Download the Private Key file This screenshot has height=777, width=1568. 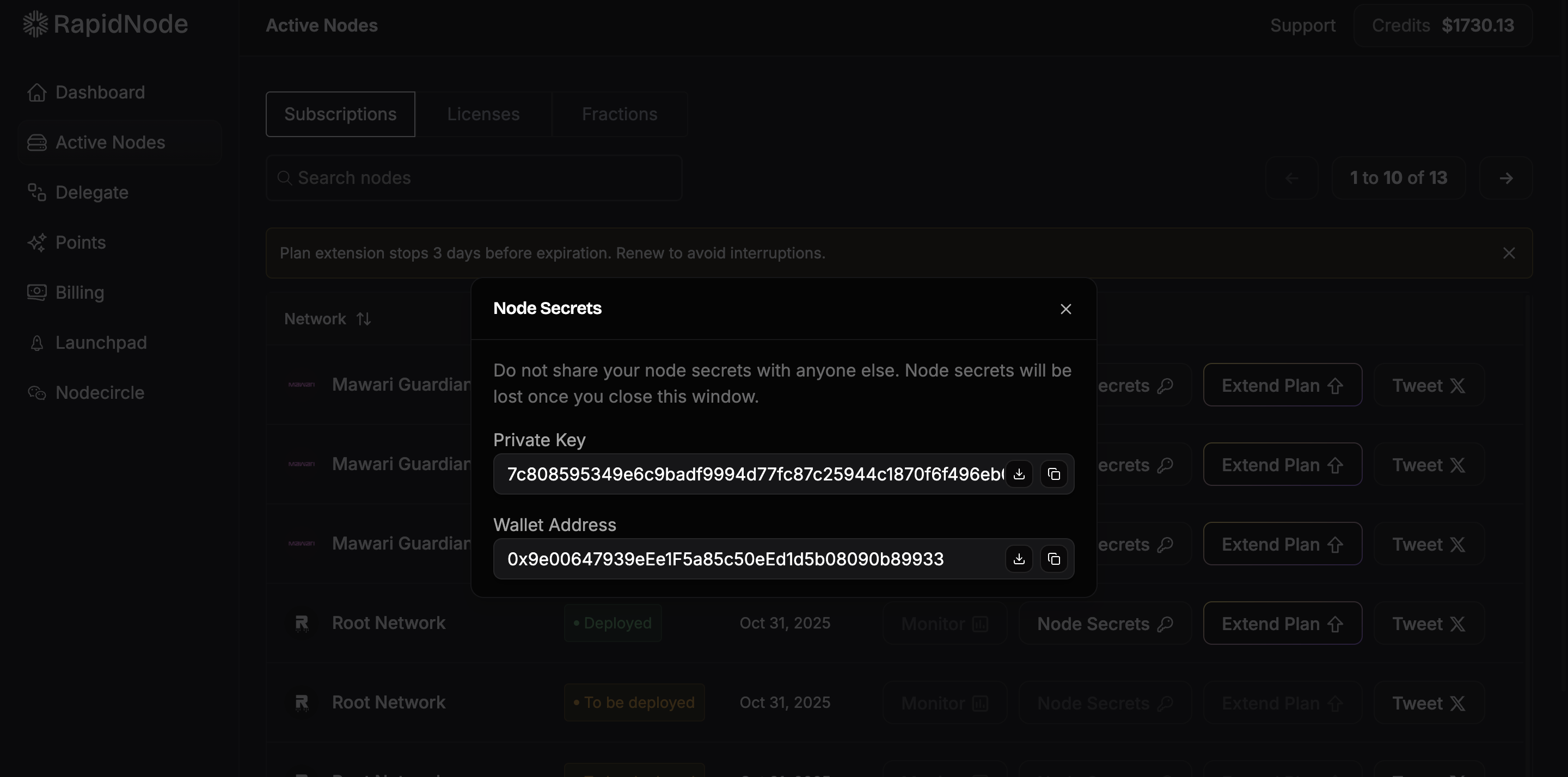click(1019, 474)
